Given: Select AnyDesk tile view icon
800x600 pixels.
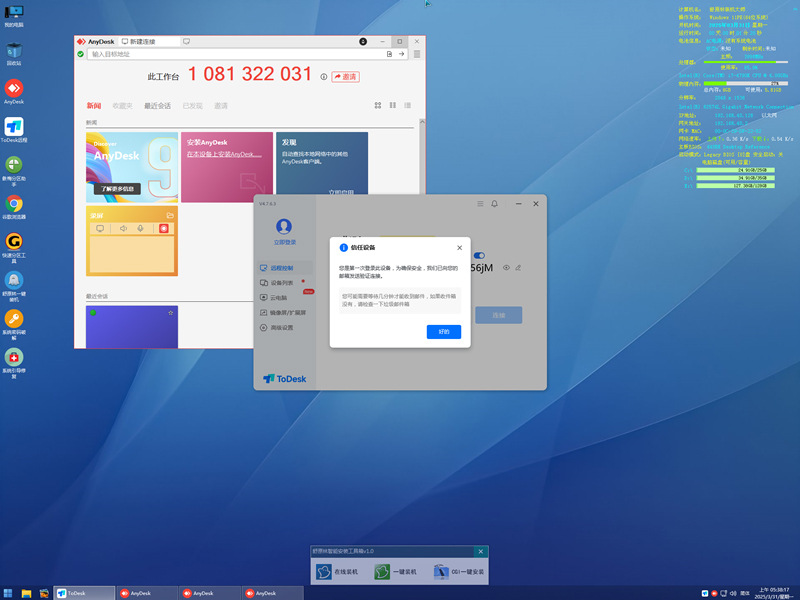Looking at the screenshot, I should coord(393,105).
